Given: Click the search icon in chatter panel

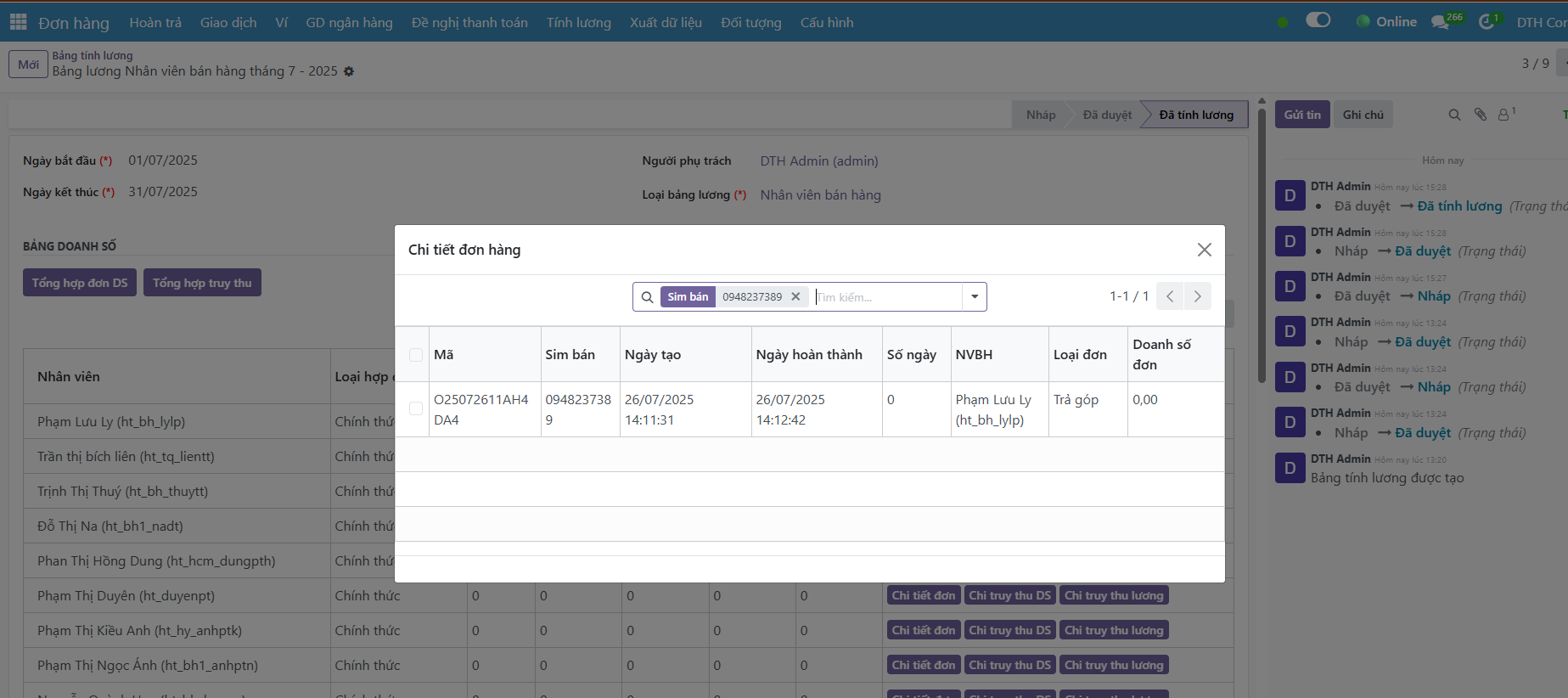Looking at the screenshot, I should [1454, 115].
